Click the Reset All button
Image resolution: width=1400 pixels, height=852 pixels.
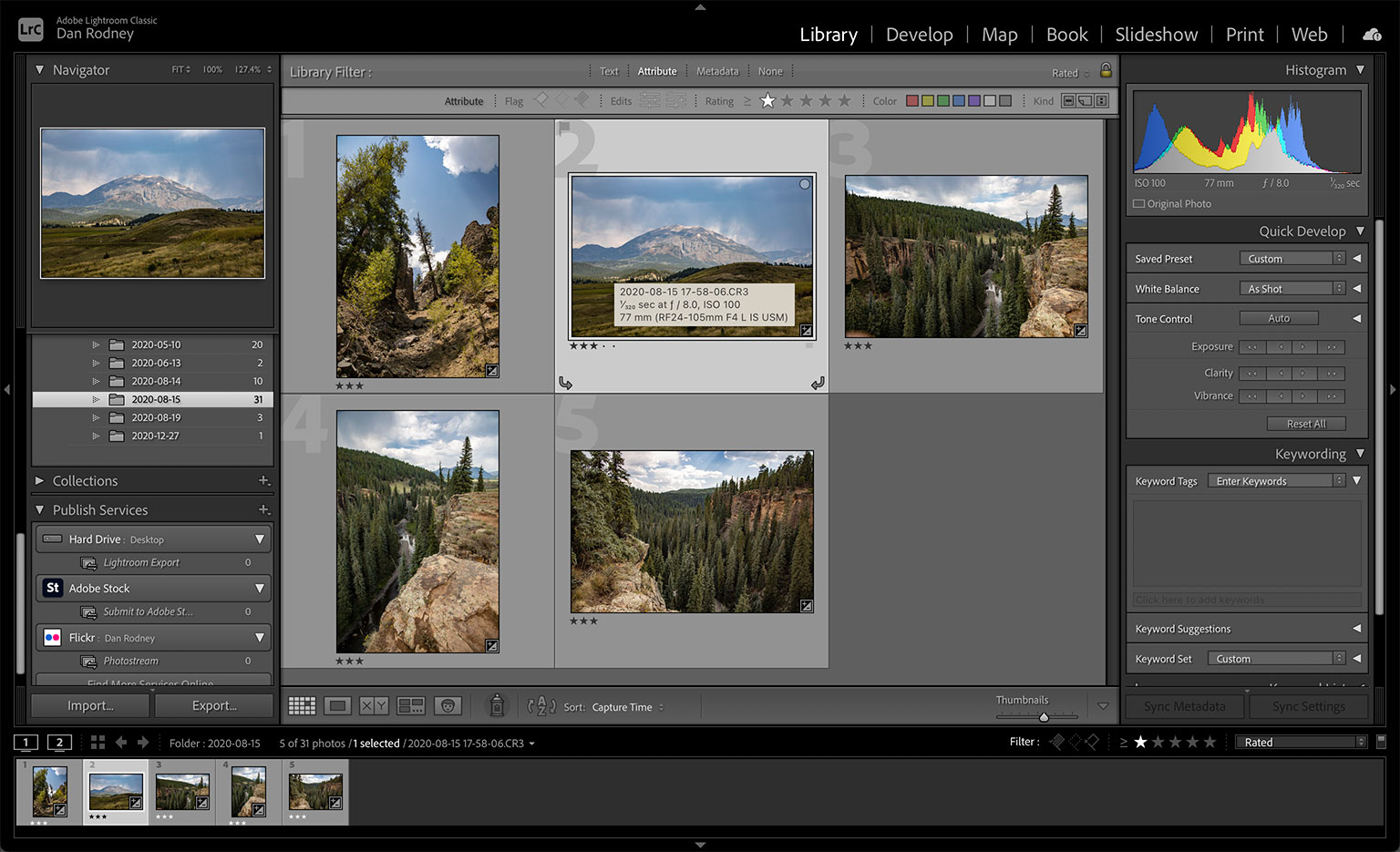(1305, 424)
